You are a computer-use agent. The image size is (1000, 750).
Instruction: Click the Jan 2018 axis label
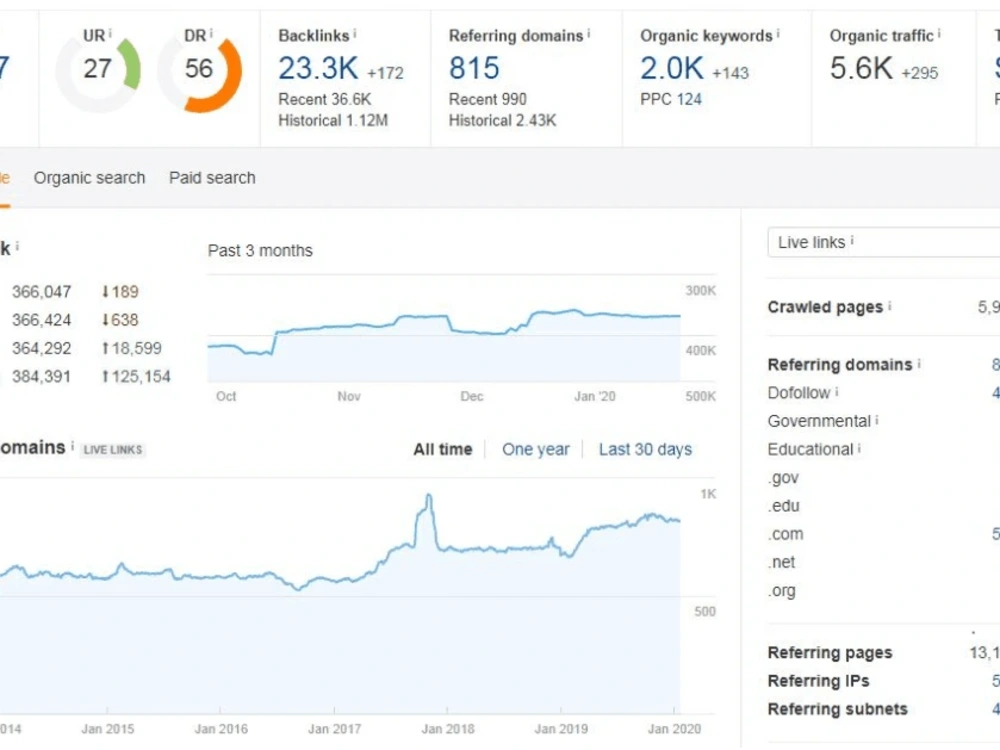pyautogui.click(x=448, y=728)
